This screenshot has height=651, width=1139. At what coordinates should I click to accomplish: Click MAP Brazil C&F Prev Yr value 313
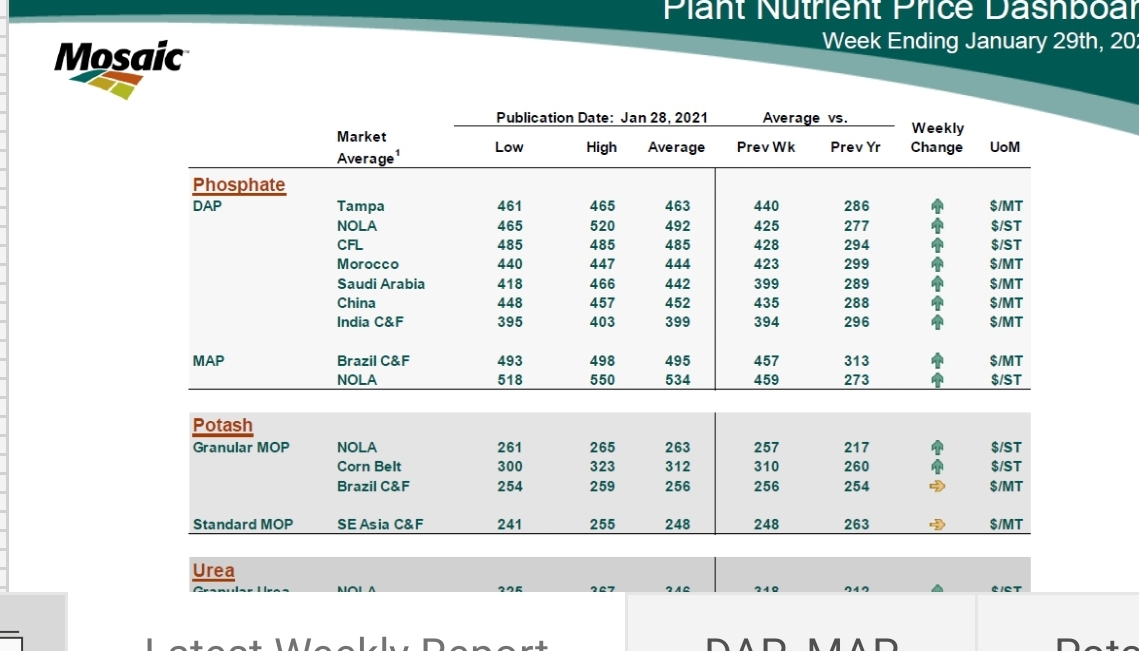point(856,360)
